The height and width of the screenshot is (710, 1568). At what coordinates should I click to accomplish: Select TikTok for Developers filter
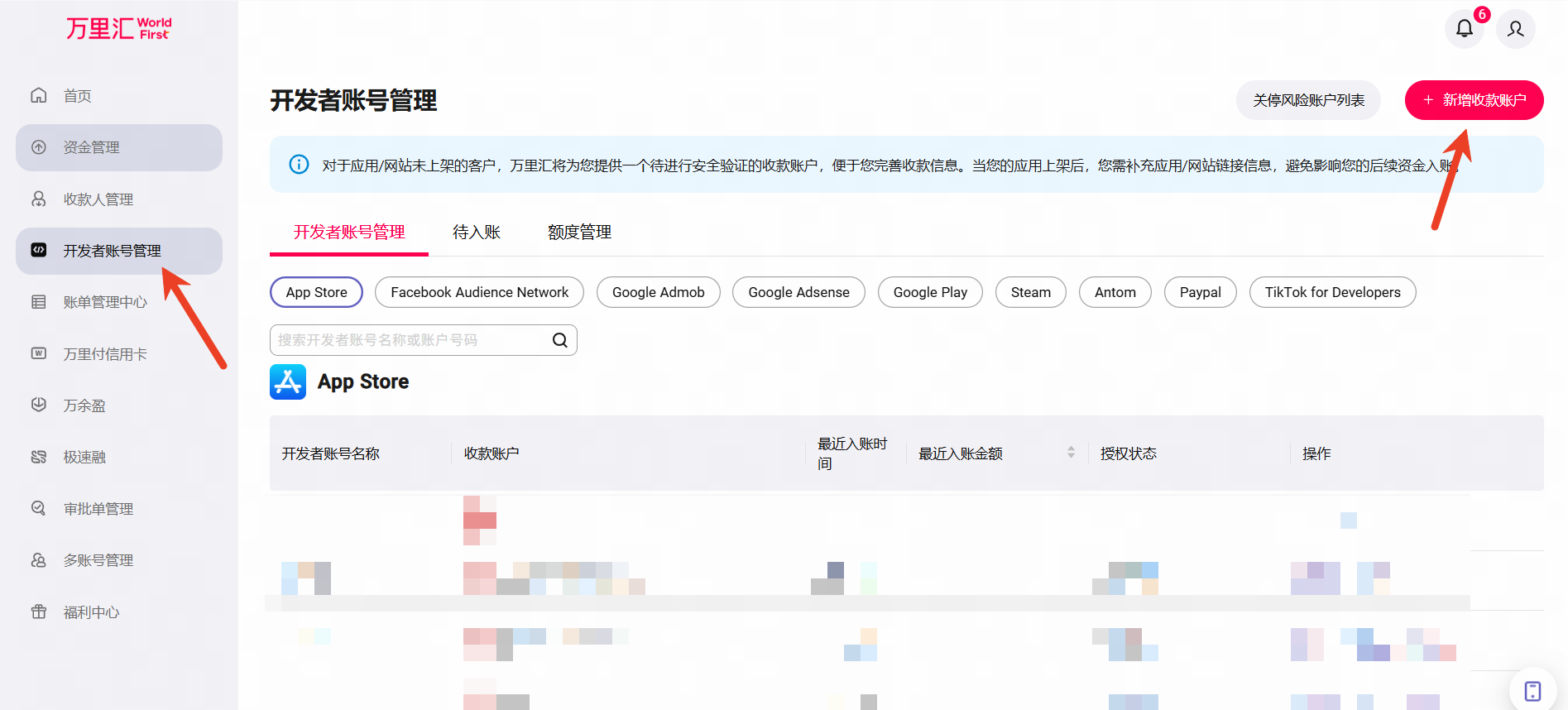[1333, 292]
